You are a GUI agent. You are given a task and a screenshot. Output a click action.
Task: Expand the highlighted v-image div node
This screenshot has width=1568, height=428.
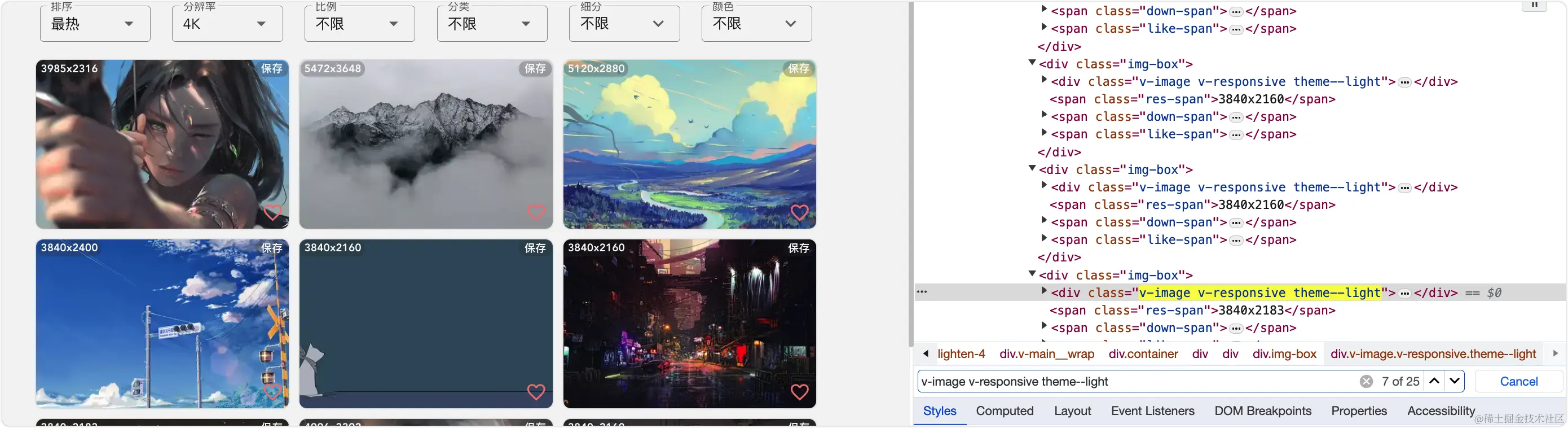1044,291
